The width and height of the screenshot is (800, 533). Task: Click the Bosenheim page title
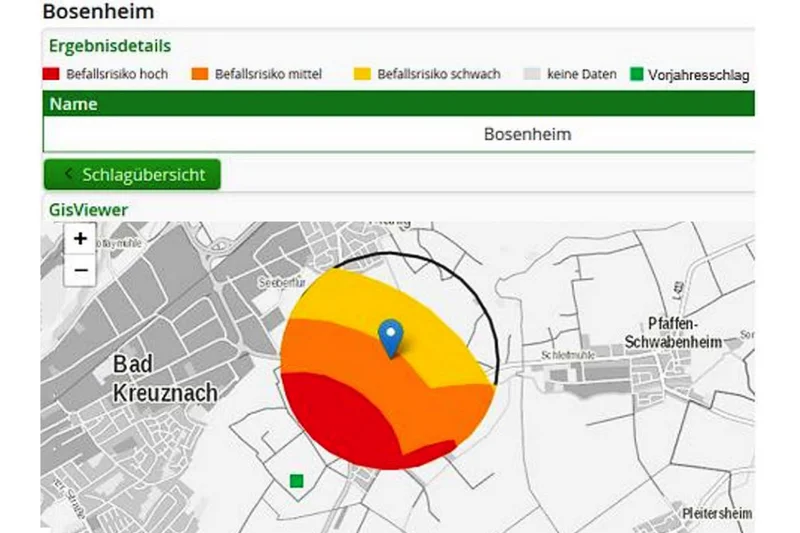pyautogui.click(x=98, y=11)
